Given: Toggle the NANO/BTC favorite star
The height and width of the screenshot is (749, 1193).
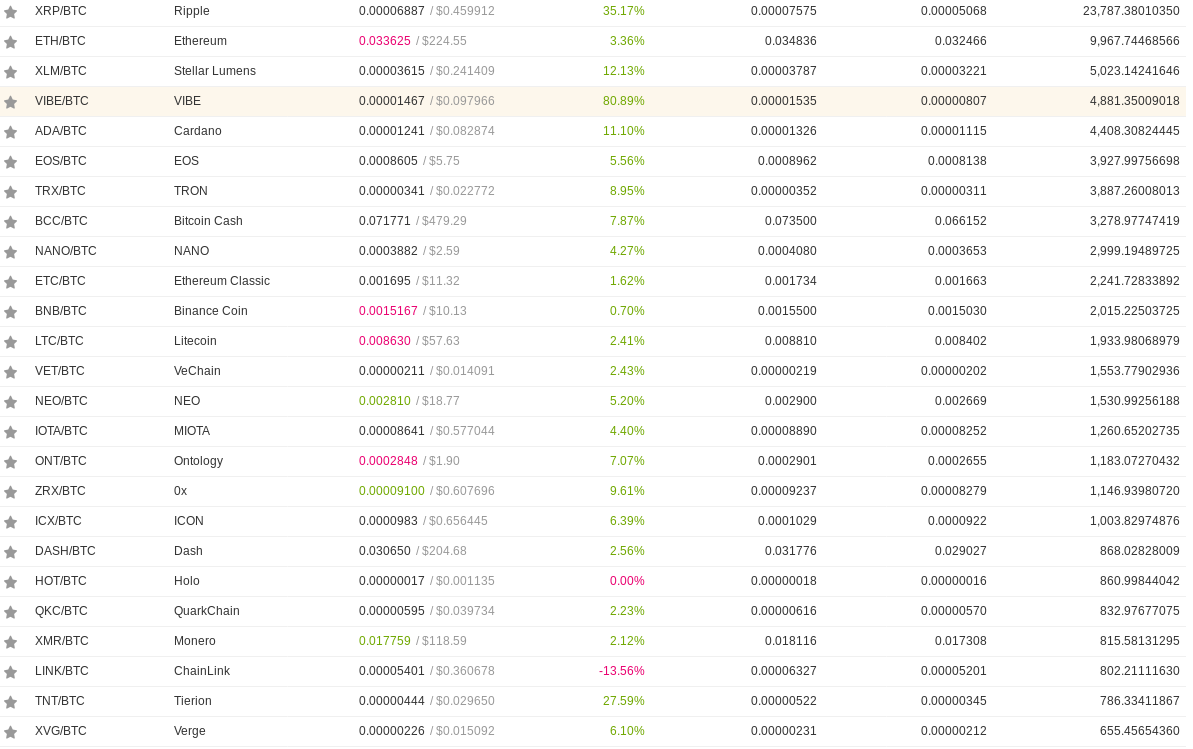Looking at the screenshot, I should (x=11, y=252).
